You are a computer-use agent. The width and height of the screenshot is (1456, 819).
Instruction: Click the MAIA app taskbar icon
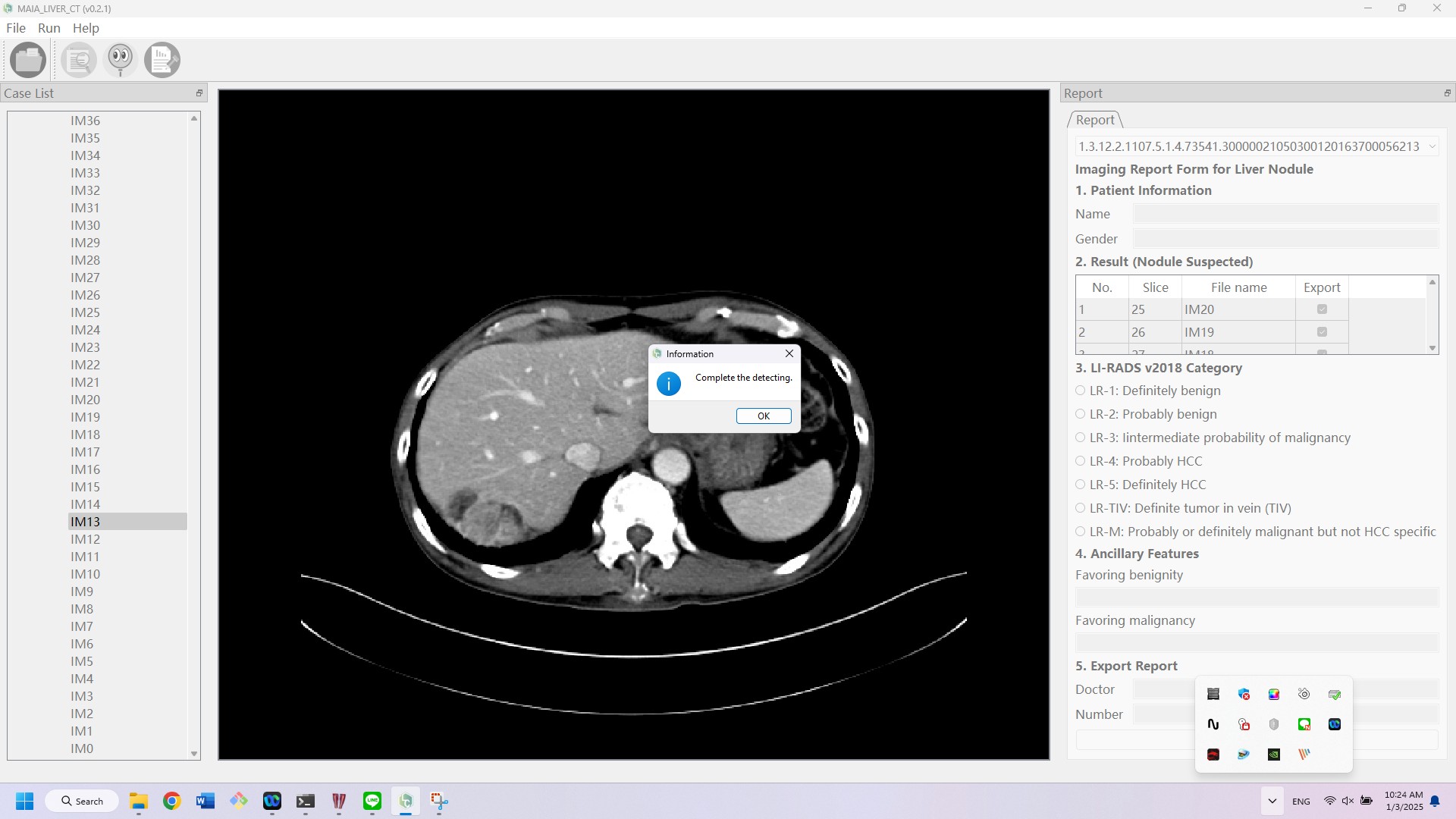(406, 801)
